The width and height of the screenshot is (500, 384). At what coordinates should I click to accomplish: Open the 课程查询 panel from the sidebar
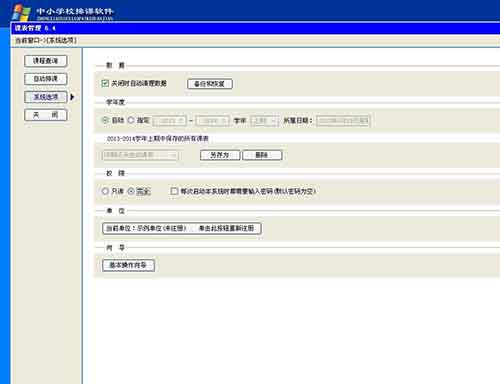pos(46,61)
